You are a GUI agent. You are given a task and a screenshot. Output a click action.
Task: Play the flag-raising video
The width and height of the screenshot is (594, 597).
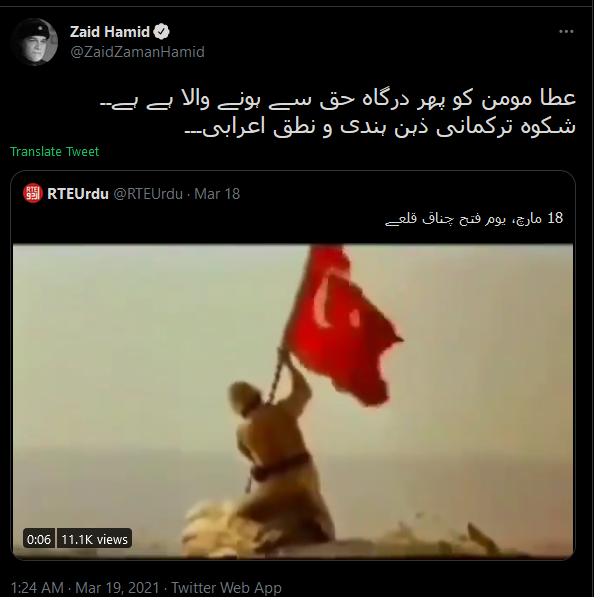click(293, 401)
